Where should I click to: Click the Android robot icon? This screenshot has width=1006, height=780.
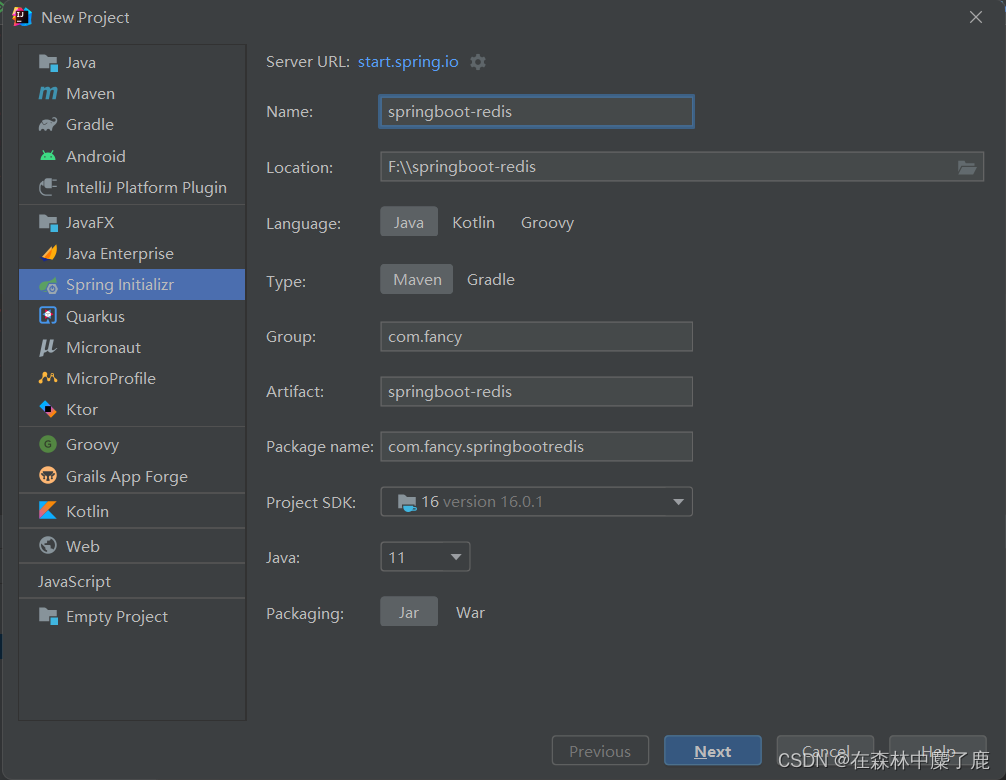pos(48,156)
